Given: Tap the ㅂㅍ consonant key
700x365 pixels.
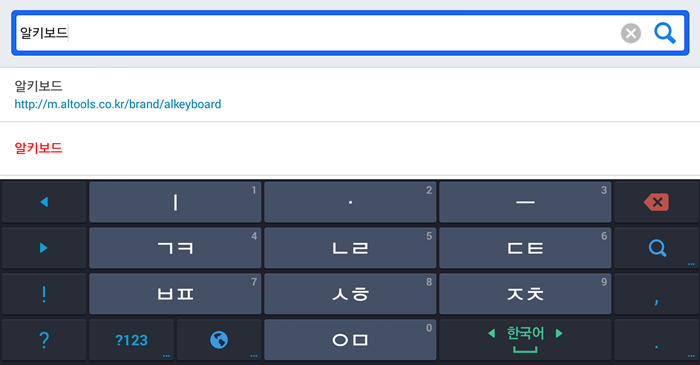Looking at the screenshot, I should 175,294.
